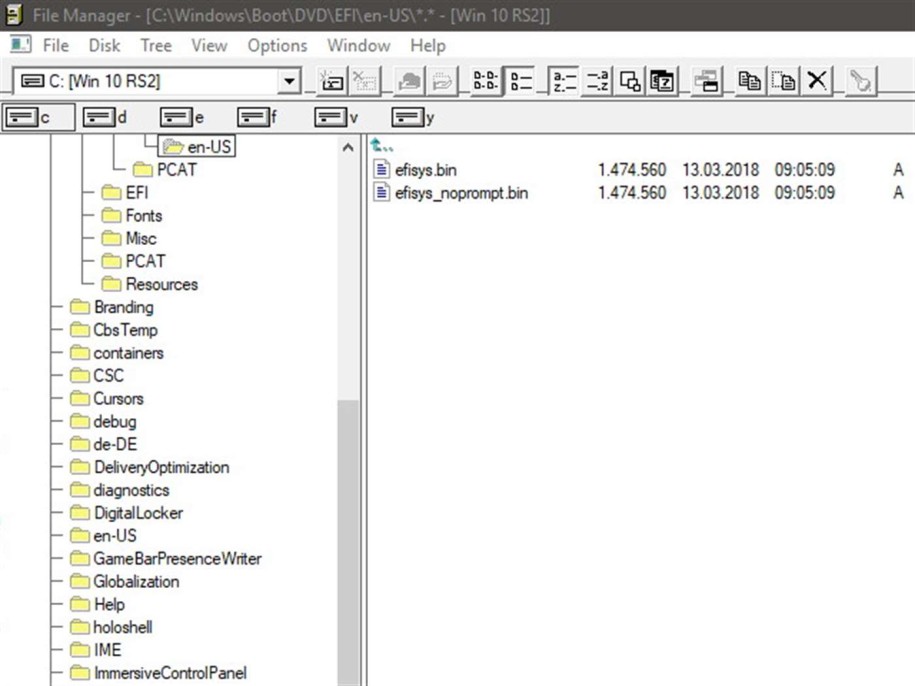Sort files in reverse alphabetical order

[x=597, y=80]
